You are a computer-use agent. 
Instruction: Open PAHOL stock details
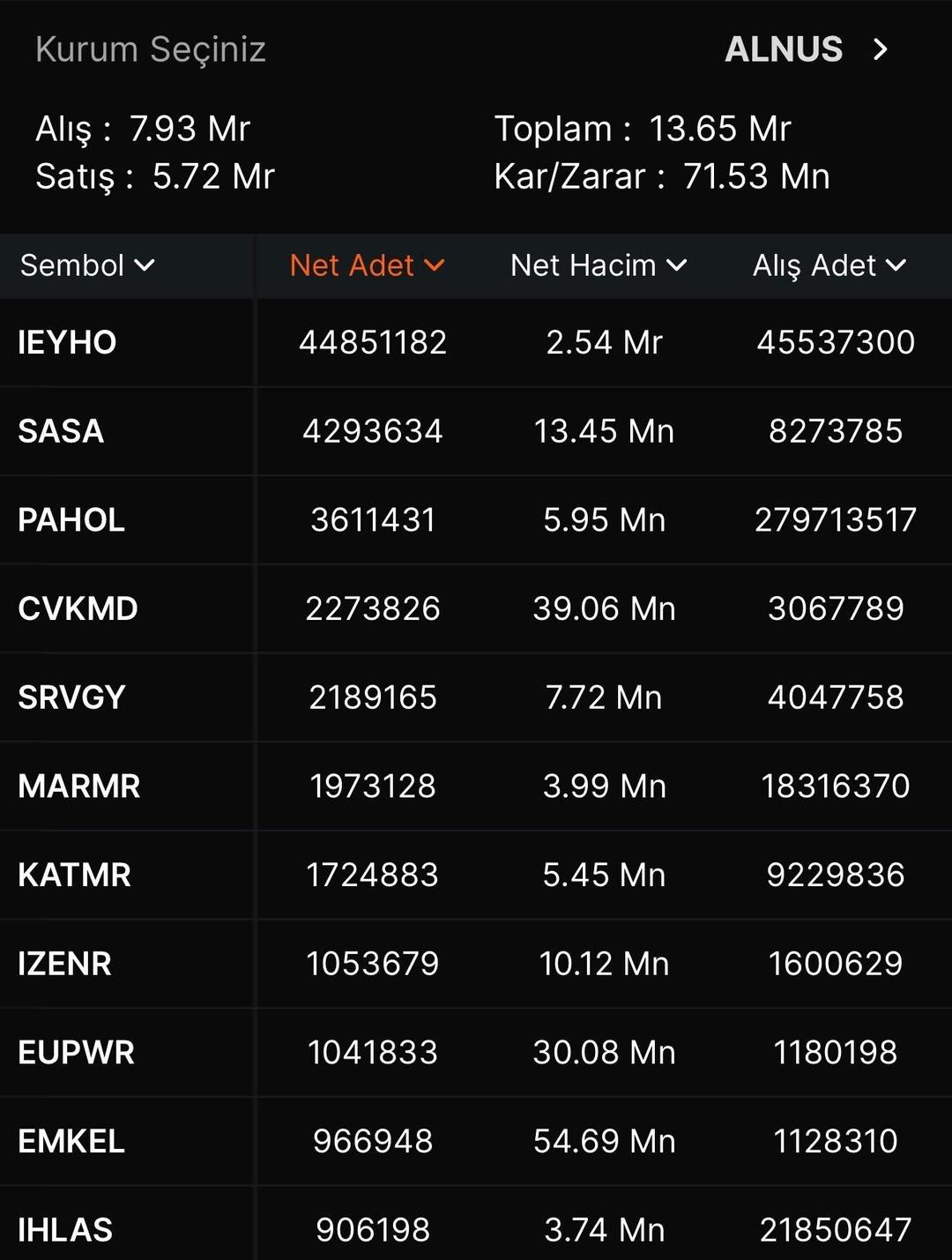point(71,520)
